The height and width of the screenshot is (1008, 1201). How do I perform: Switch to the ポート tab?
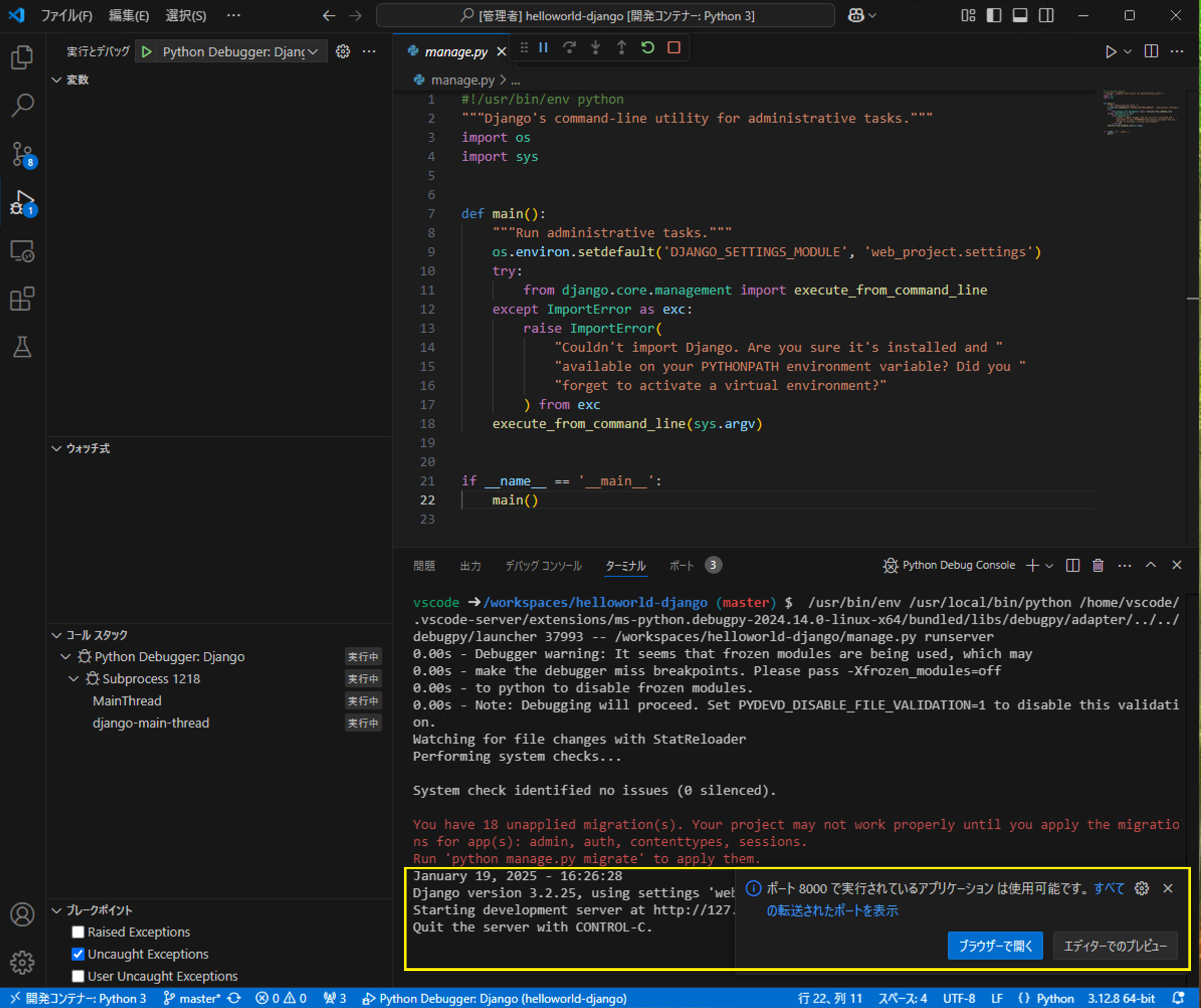click(x=682, y=565)
